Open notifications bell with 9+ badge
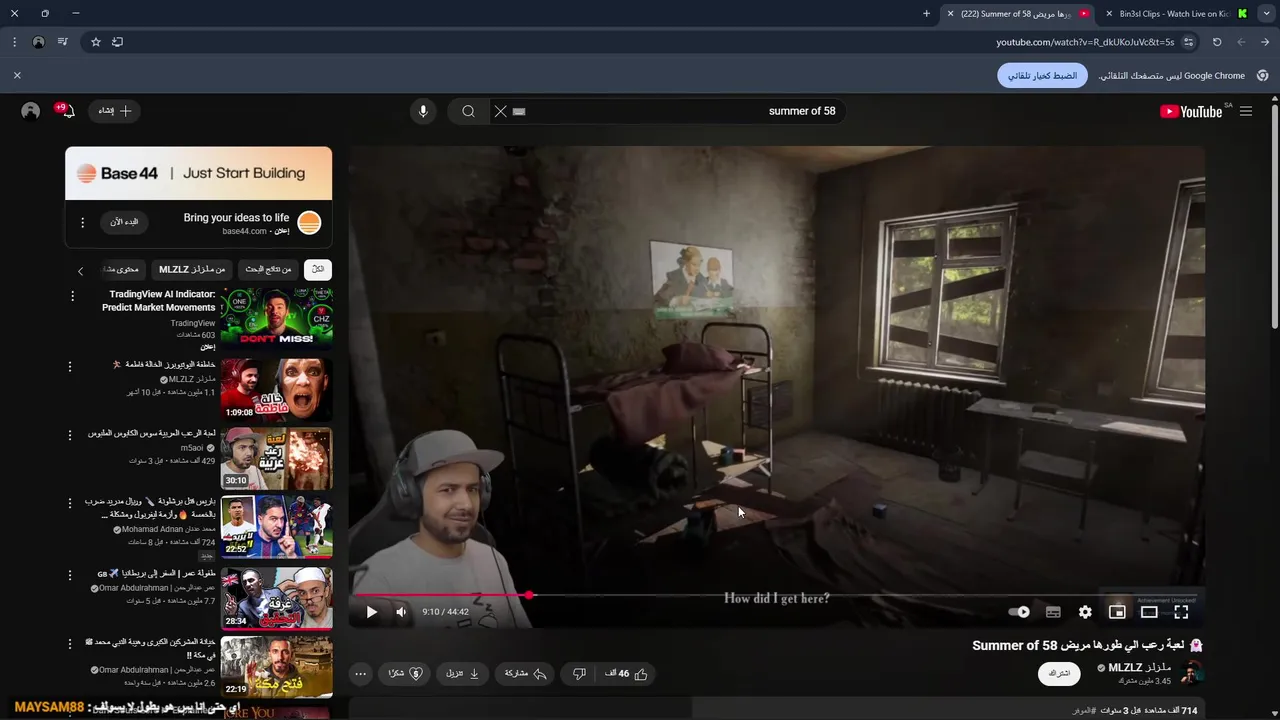The image size is (1280, 720). (67, 111)
